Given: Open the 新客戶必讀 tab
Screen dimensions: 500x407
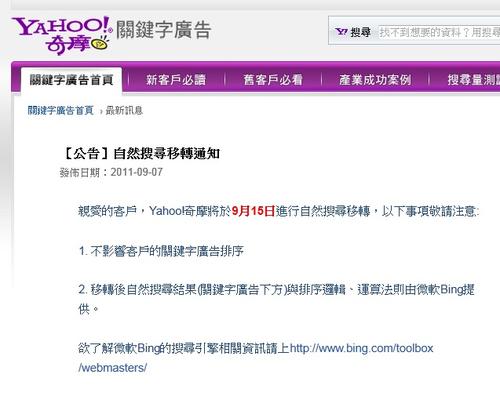Looking at the screenshot, I should tap(176, 80).
